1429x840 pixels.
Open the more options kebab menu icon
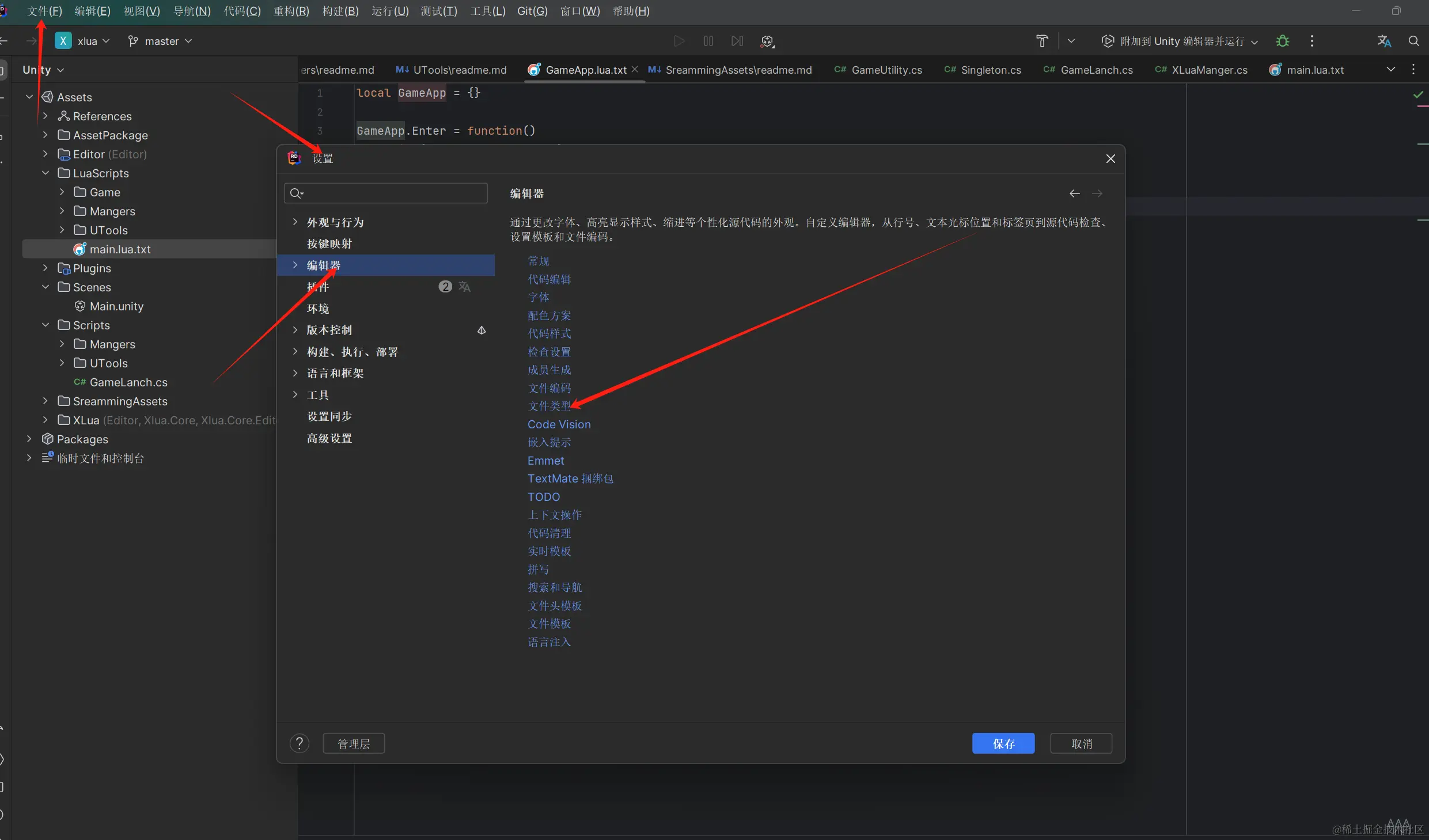(x=1311, y=41)
